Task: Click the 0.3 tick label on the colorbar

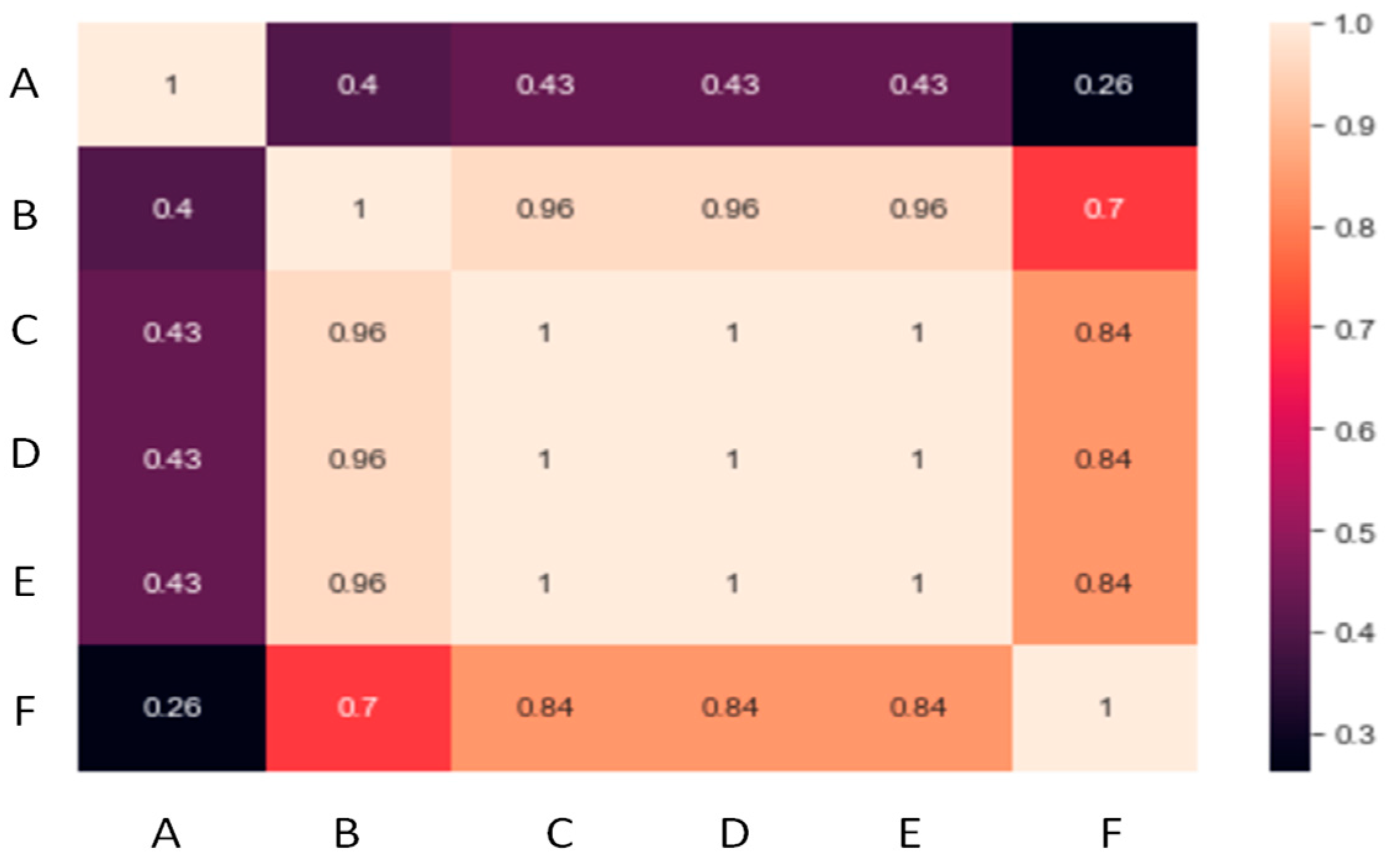Action: tap(1355, 734)
